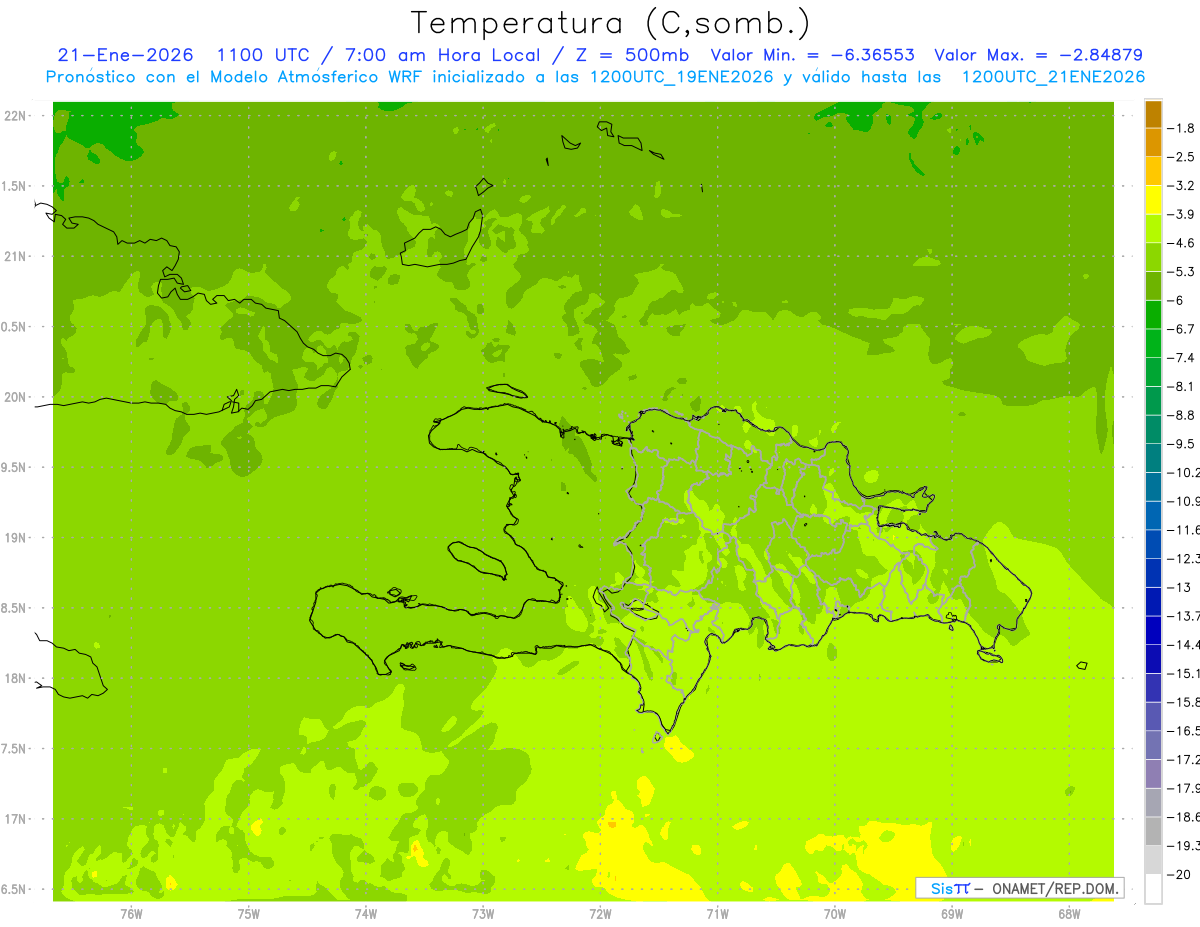Click the '74W' longitude label
1200x927 pixels.
pyautogui.click(x=366, y=913)
